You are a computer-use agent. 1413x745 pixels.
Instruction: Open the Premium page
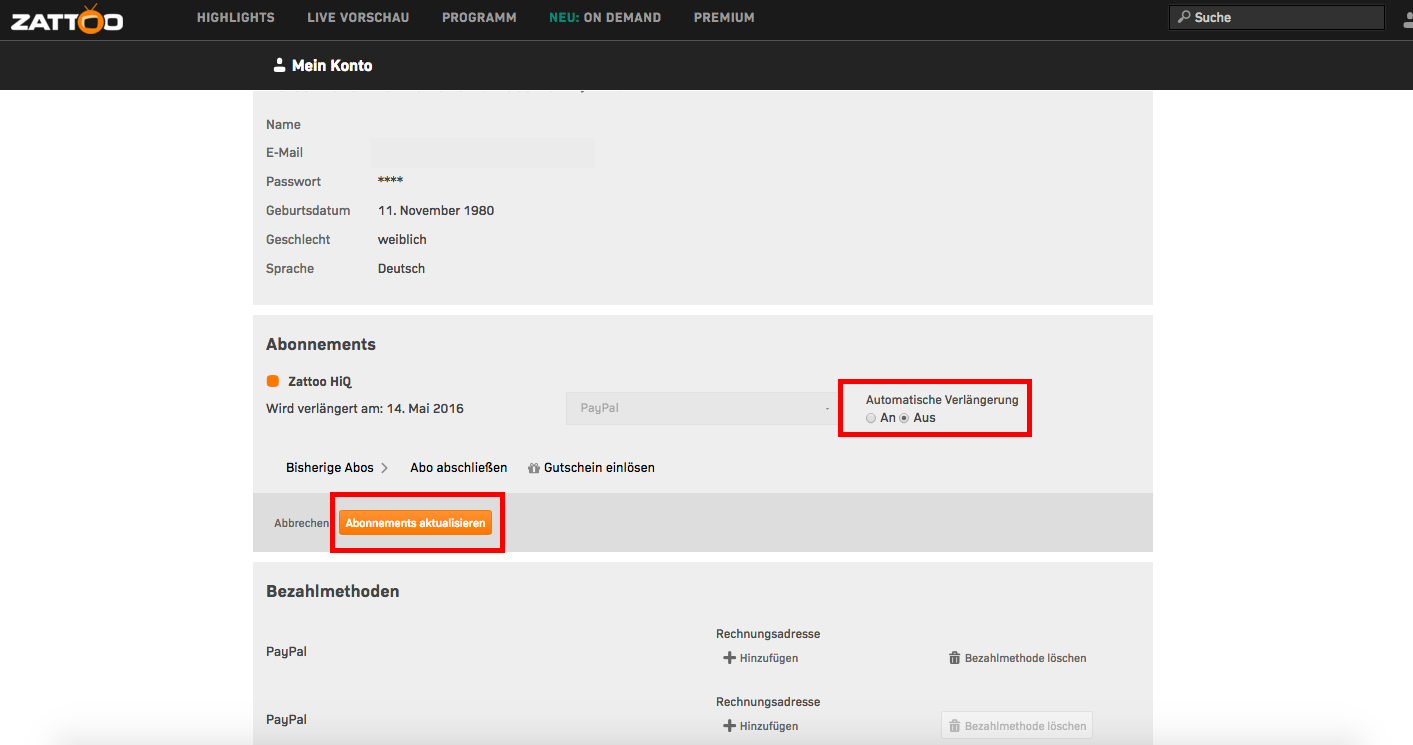tap(724, 18)
